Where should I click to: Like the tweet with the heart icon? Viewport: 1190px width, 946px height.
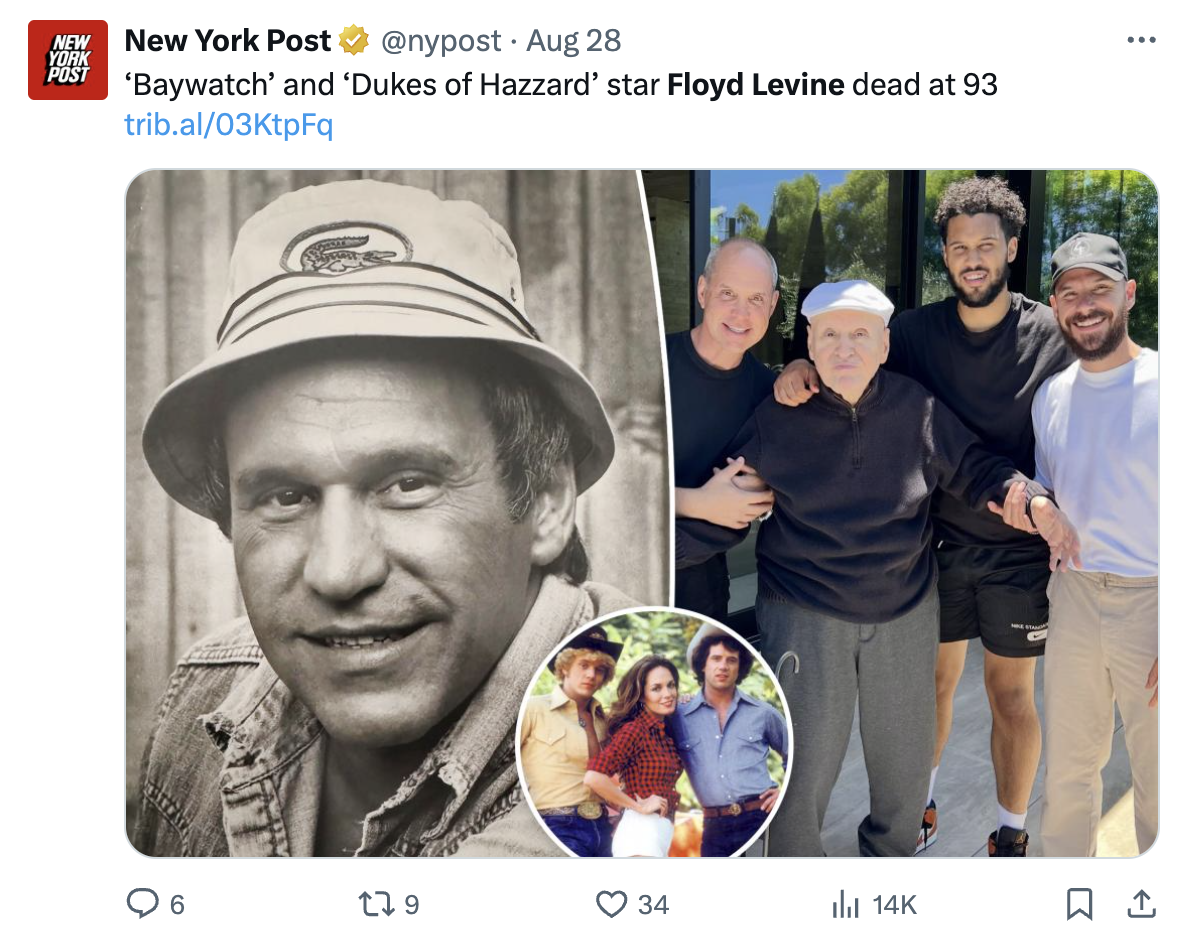click(x=610, y=904)
